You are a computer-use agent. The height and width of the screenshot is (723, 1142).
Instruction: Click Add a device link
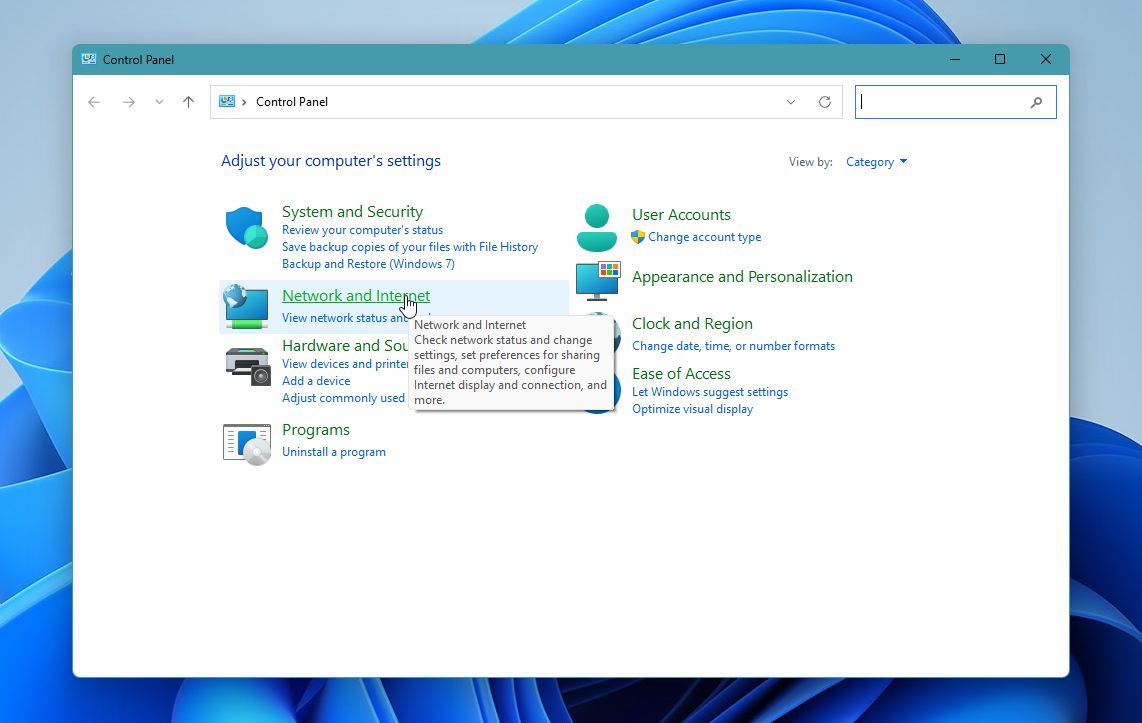(x=316, y=381)
